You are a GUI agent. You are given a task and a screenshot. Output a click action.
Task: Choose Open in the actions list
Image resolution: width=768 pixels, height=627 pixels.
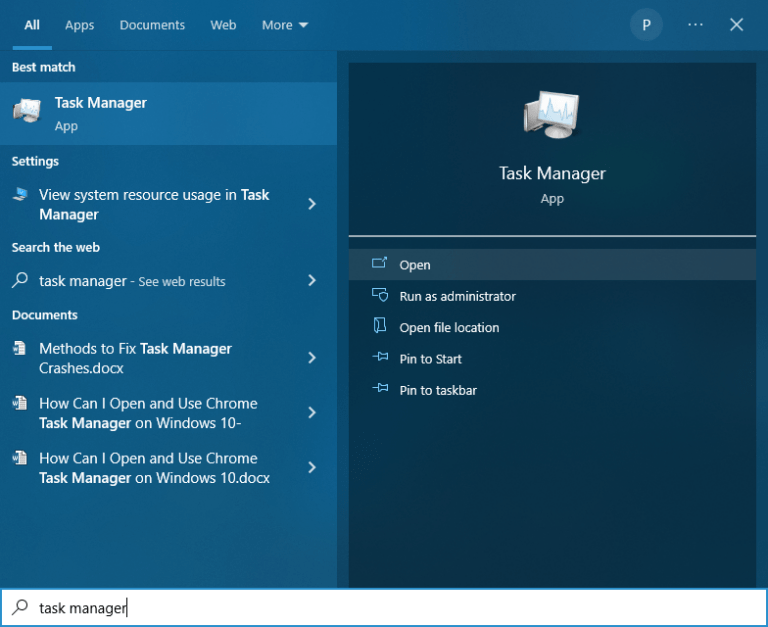(552, 265)
